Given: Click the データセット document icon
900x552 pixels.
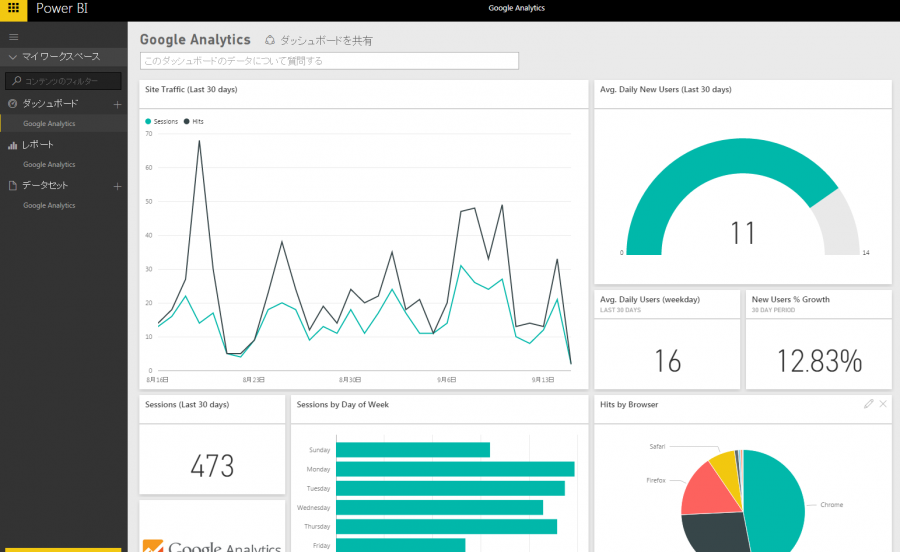Looking at the screenshot, I should coord(13,186).
